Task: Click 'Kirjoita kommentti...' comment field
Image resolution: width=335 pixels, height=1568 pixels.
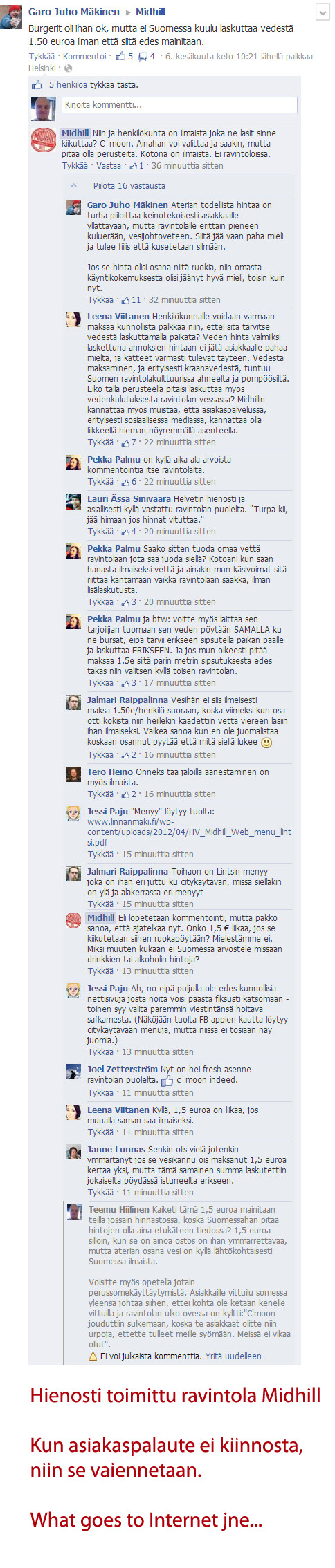Action: pos(179,105)
